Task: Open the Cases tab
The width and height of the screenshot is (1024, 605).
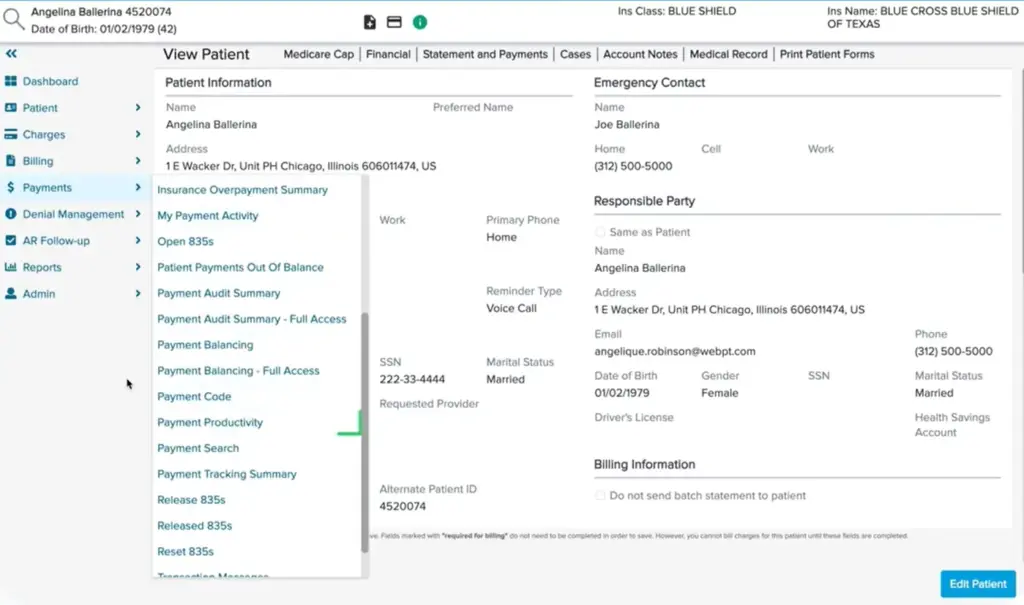Action: coord(575,54)
